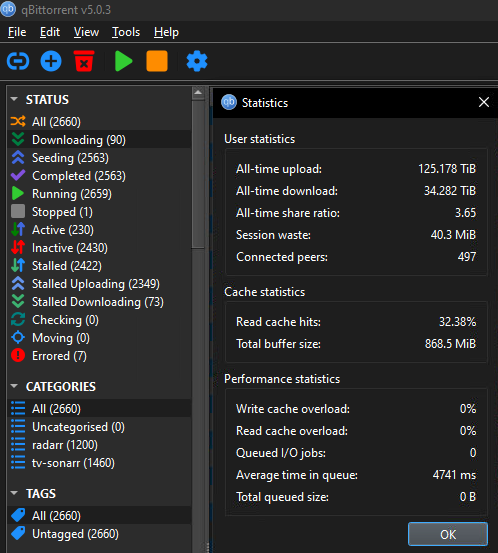
Task: Open the File menu
Action: pos(17,32)
